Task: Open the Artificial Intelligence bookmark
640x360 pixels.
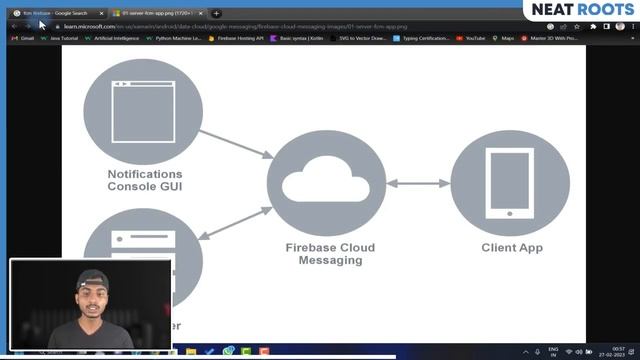Action: 112,38
